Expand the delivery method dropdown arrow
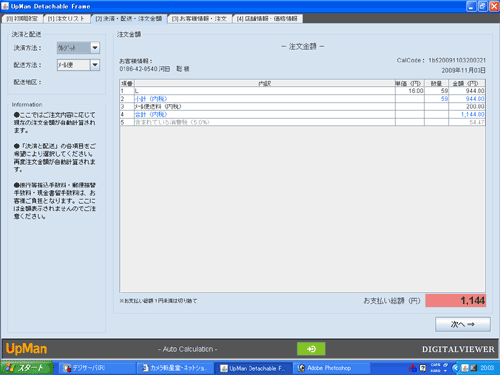The width and height of the screenshot is (500, 375). [95, 65]
